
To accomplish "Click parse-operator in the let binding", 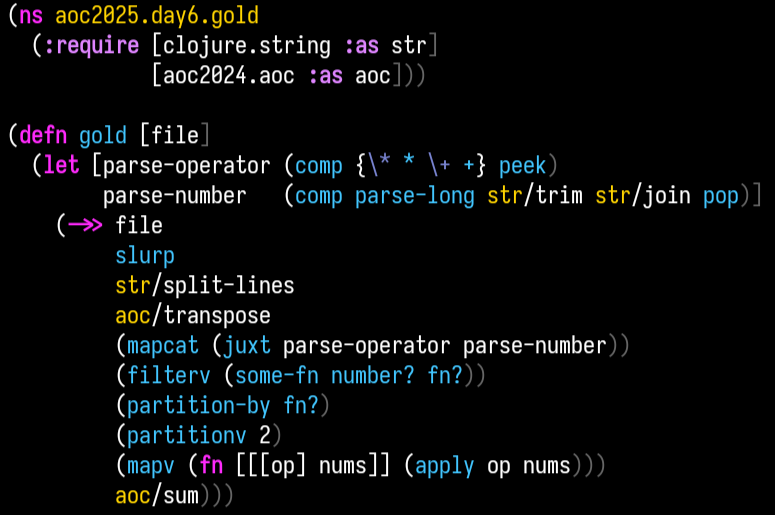I will 187,166.
